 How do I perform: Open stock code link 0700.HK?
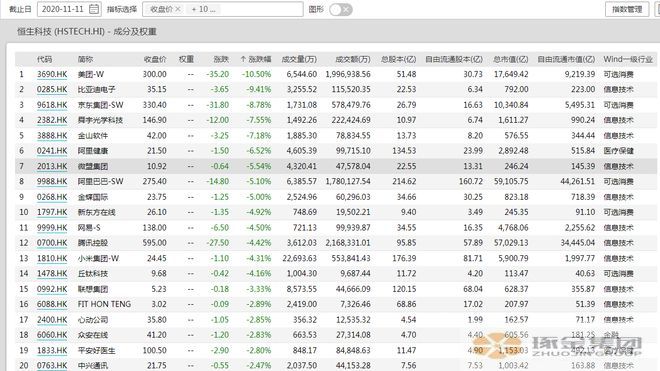[52, 243]
